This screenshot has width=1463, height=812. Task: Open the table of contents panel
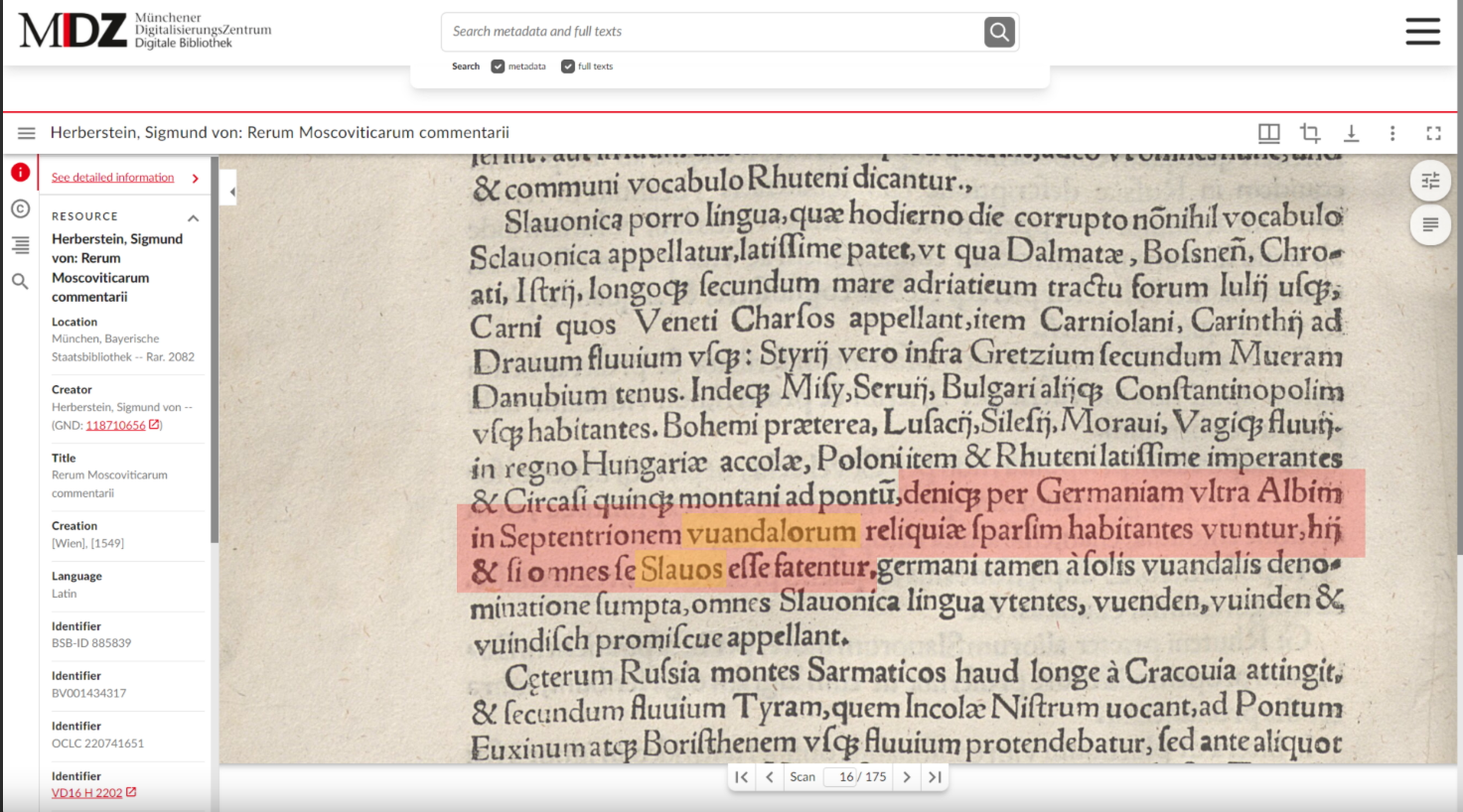click(x=20, y=245)
